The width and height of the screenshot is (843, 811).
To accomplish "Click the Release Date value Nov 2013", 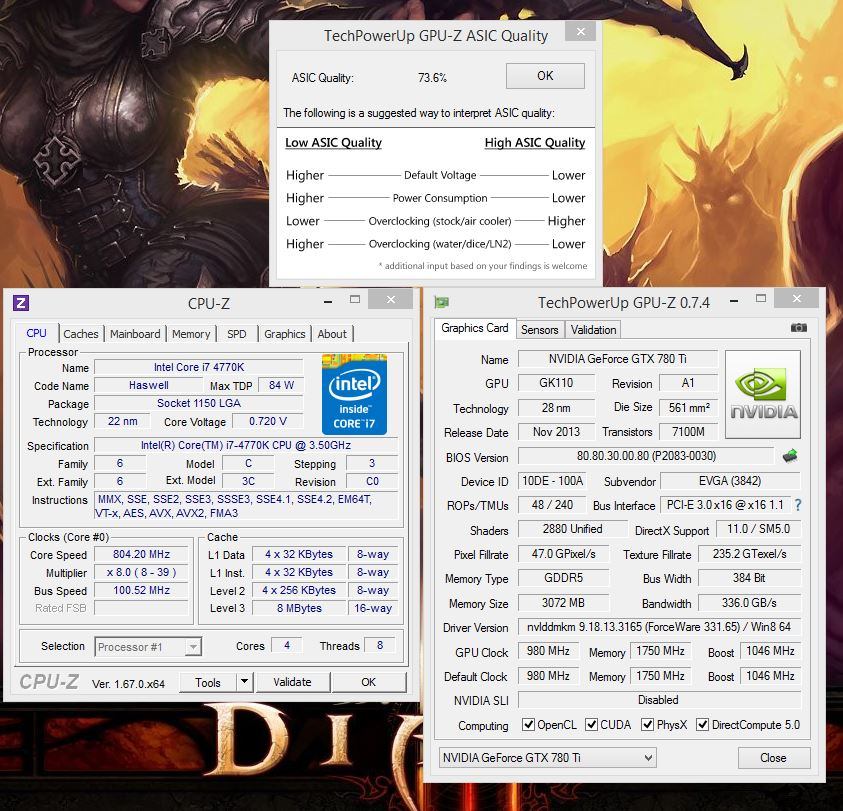I will pos(556,432).
